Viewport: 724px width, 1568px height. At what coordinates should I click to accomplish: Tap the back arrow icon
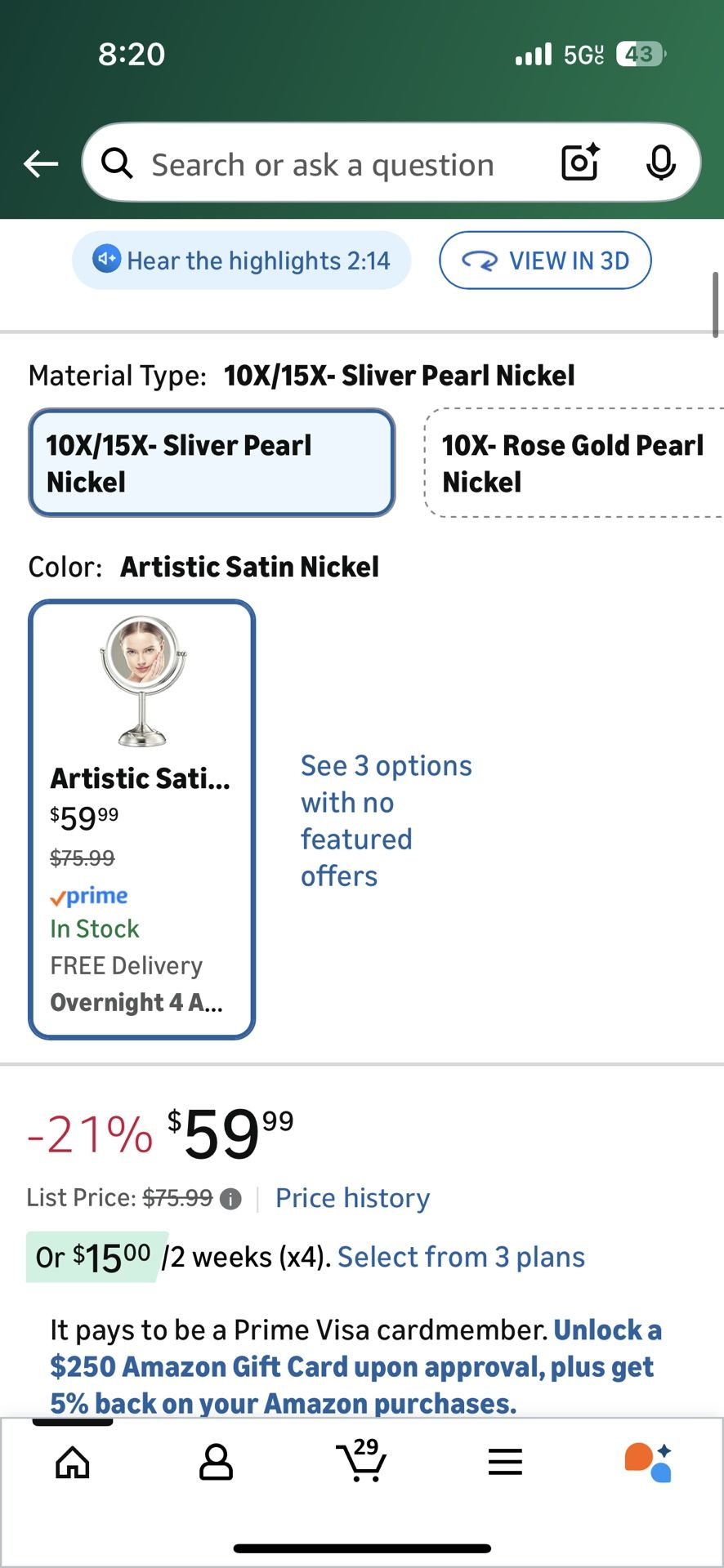coord(41,164)
